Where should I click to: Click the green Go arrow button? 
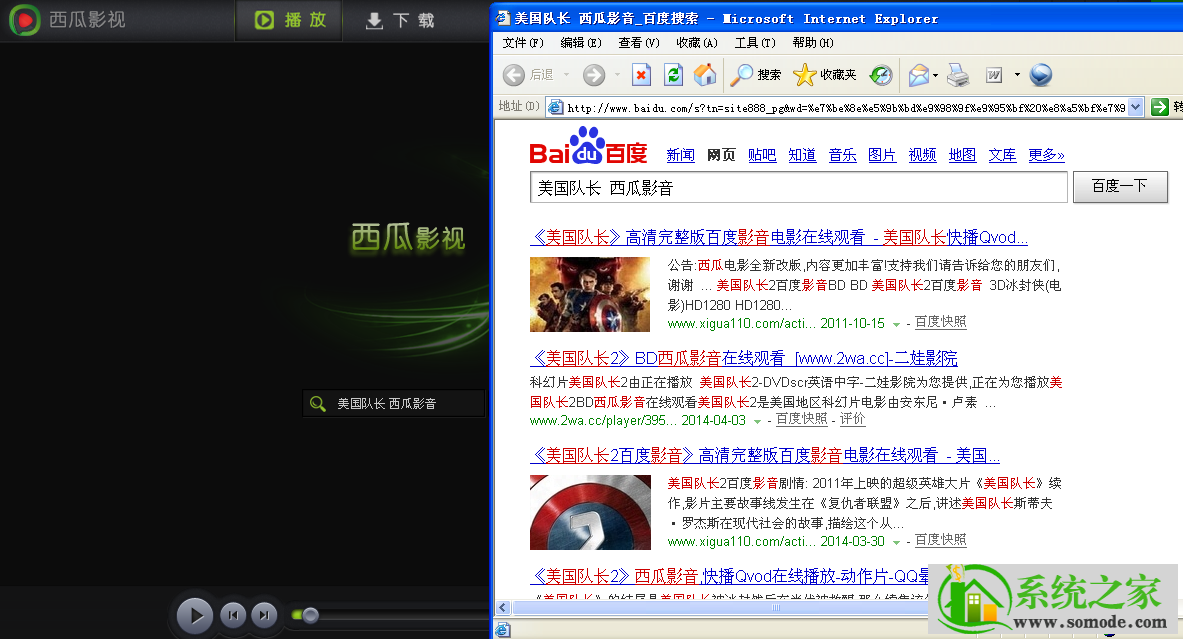1160,108
